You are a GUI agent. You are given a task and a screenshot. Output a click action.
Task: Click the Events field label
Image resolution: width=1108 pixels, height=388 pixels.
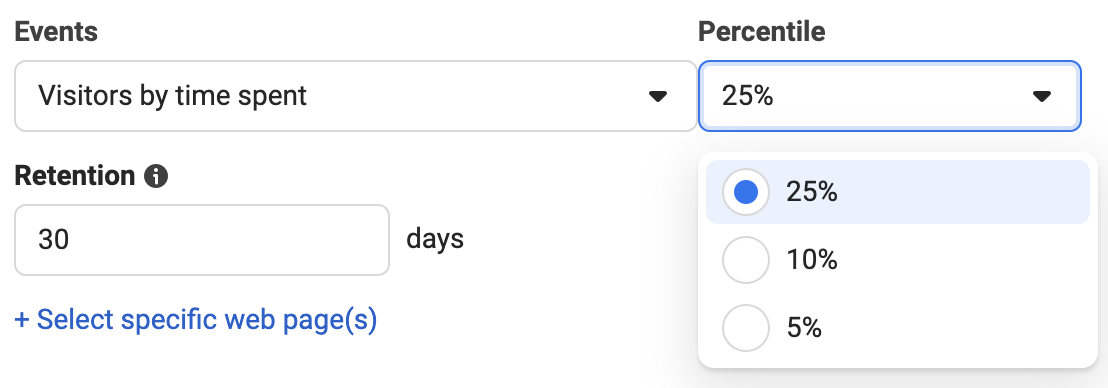click(56, 32)
